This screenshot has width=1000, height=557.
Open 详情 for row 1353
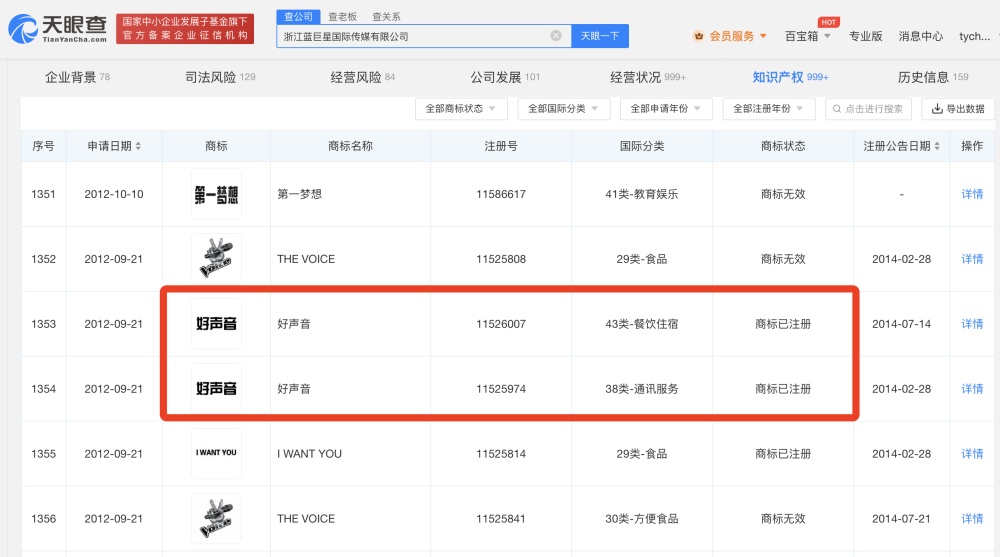click(972, 324)
